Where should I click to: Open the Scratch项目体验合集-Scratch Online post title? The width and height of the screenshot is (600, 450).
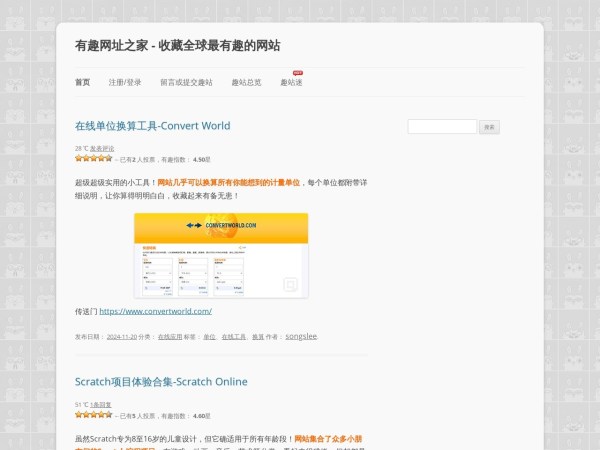(x=161, y=382)
